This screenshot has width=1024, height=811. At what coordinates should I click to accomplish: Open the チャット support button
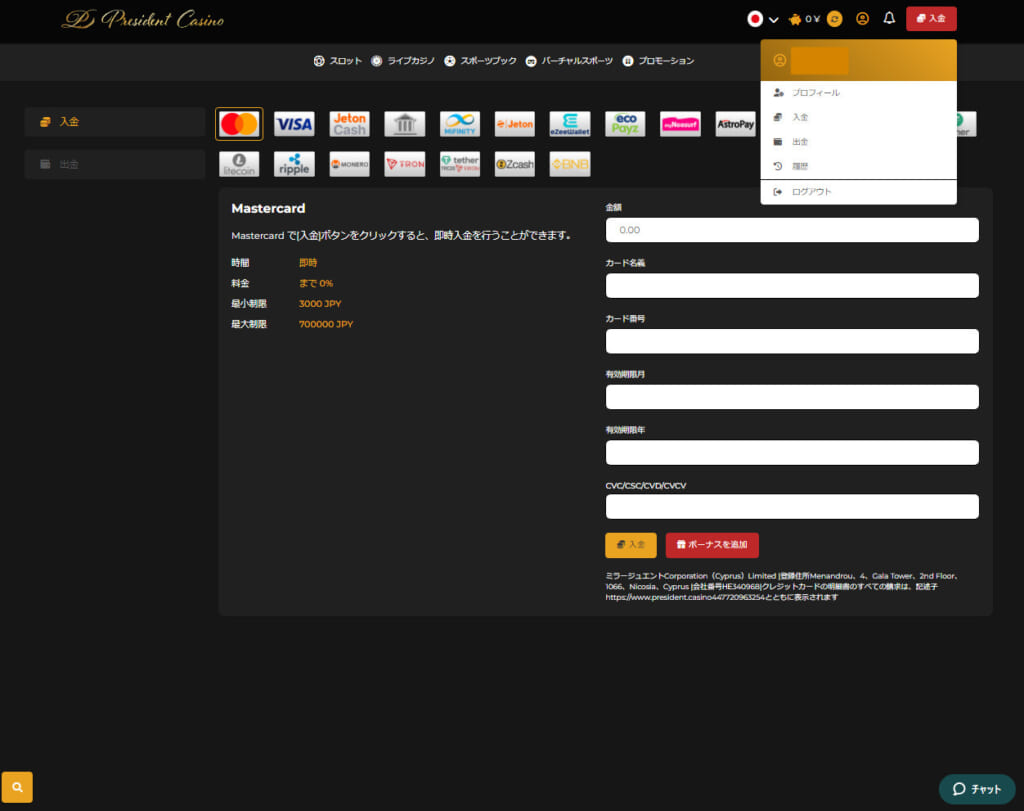point(976,789)
